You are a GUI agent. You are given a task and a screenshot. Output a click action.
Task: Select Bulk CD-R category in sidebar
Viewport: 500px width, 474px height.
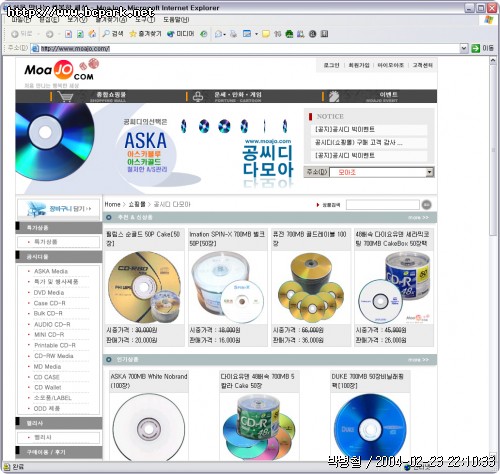coord(48,314)
